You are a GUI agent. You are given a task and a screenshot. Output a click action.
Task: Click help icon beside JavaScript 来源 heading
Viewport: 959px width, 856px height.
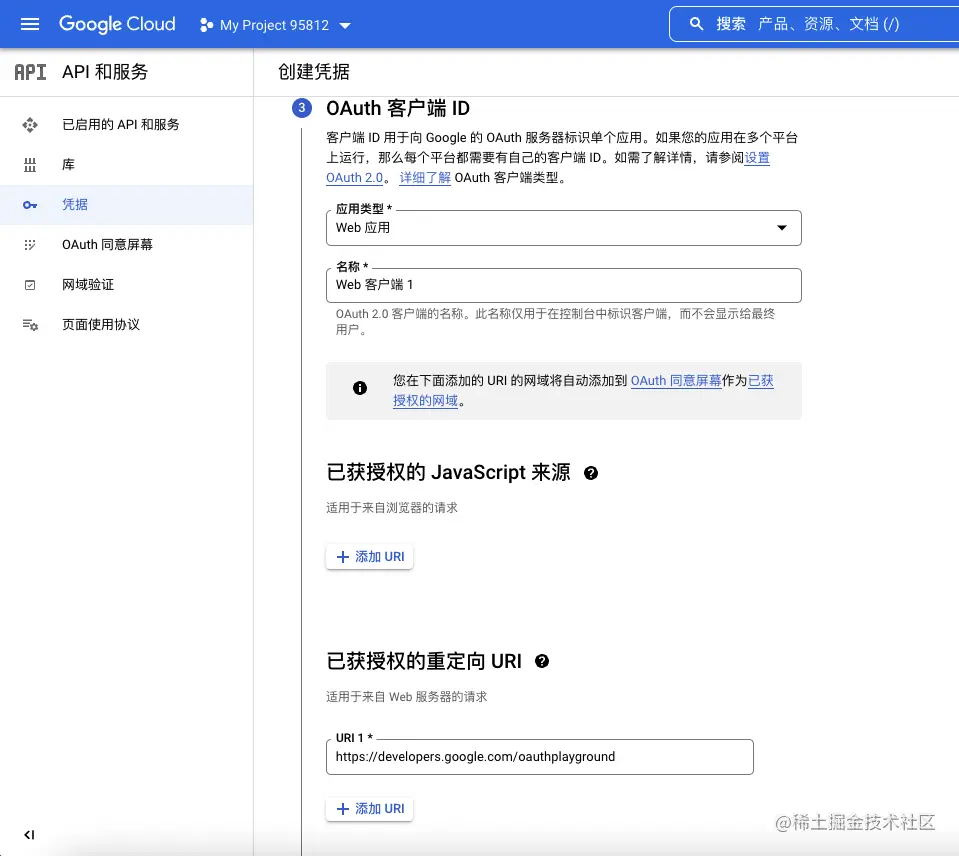point(591,473)
